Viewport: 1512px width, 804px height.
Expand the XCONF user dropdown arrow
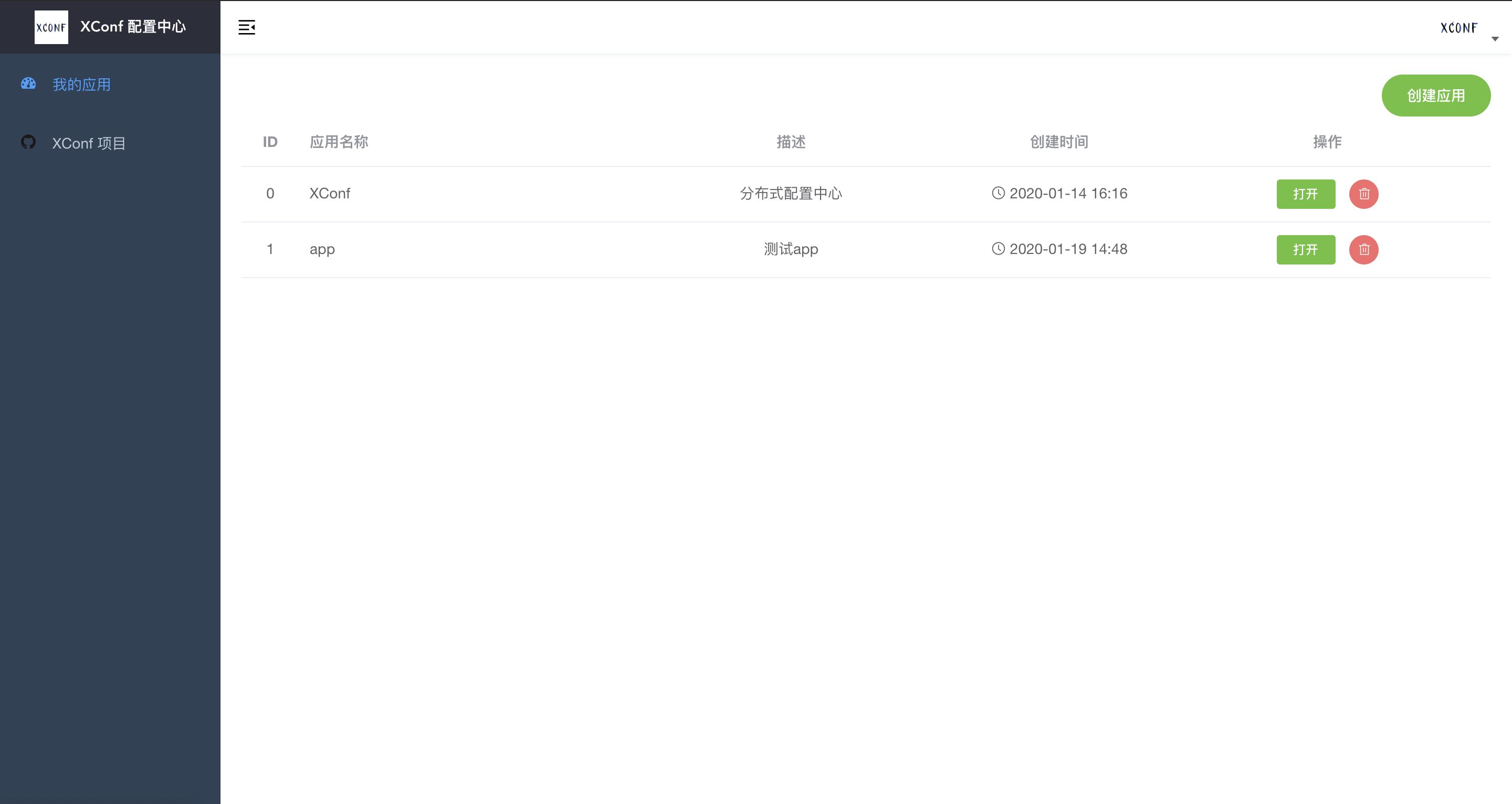click(x=1495, y=39)
